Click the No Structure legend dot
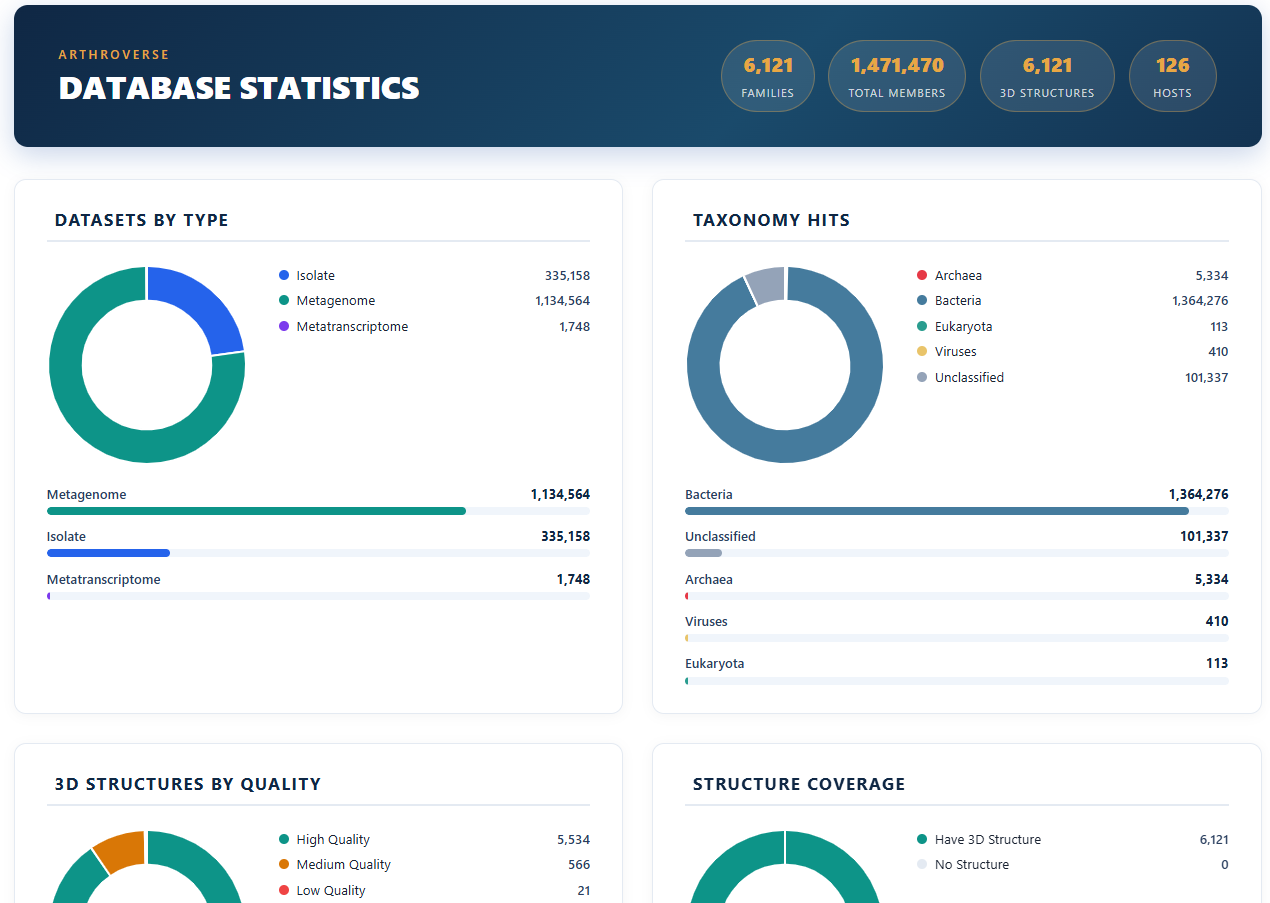Image resolution: width=1270 pixels, height=903 pixels. (922, 864)
